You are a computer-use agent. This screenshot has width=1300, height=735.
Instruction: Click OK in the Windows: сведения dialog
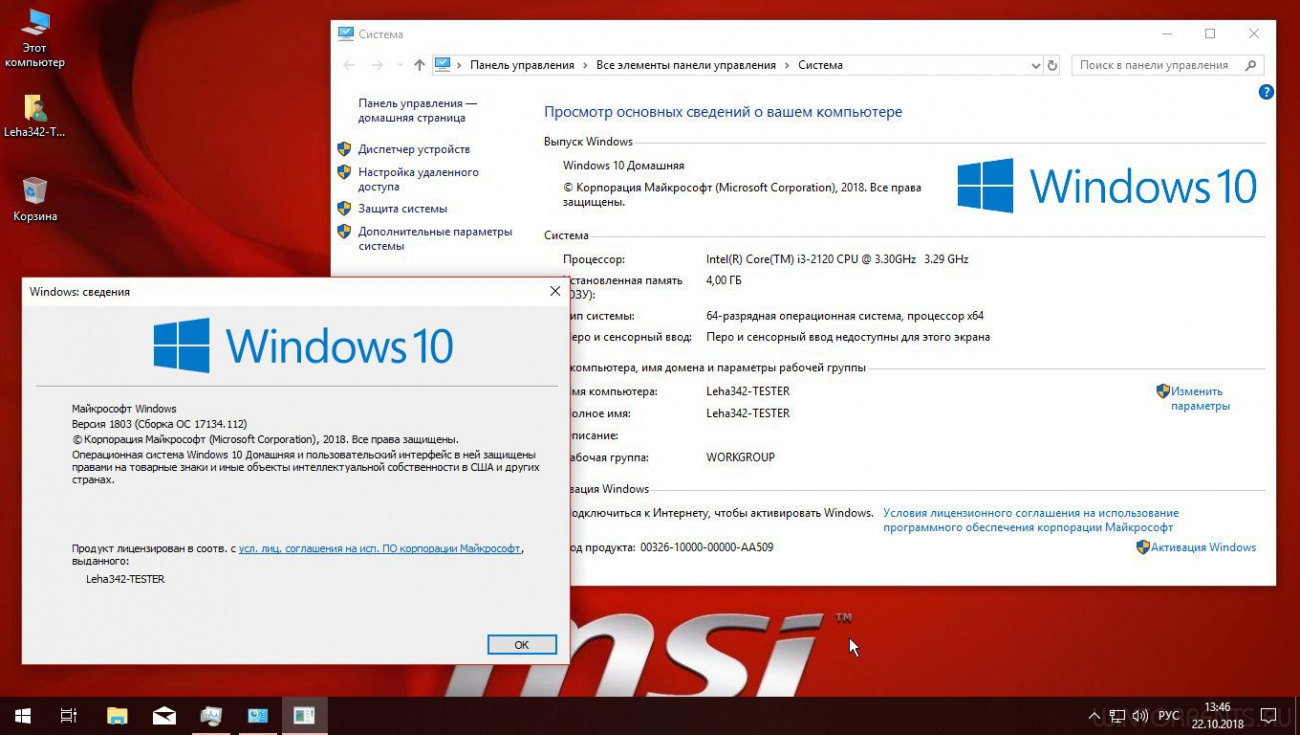tap(522, 645)
